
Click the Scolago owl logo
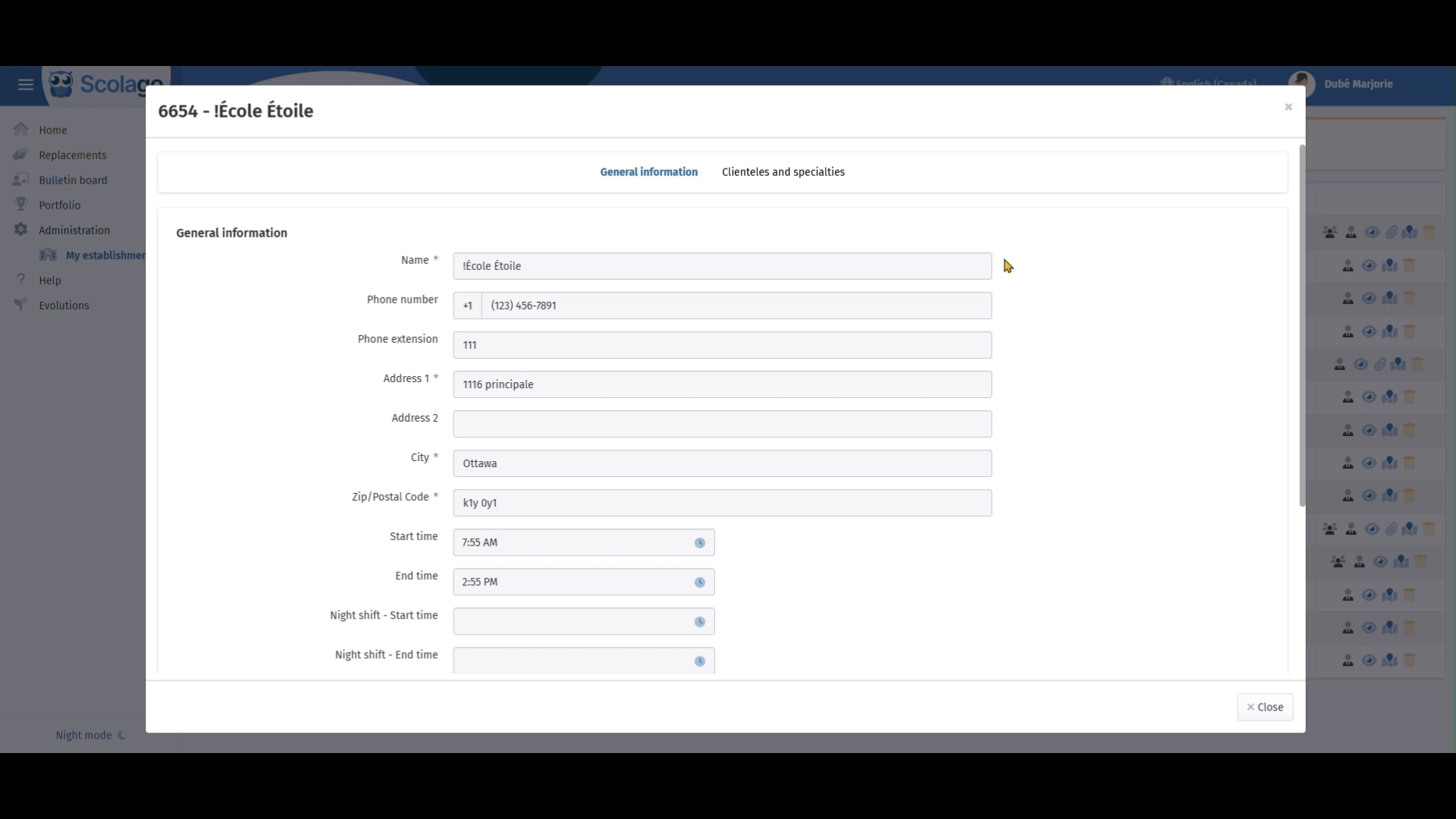61,84
